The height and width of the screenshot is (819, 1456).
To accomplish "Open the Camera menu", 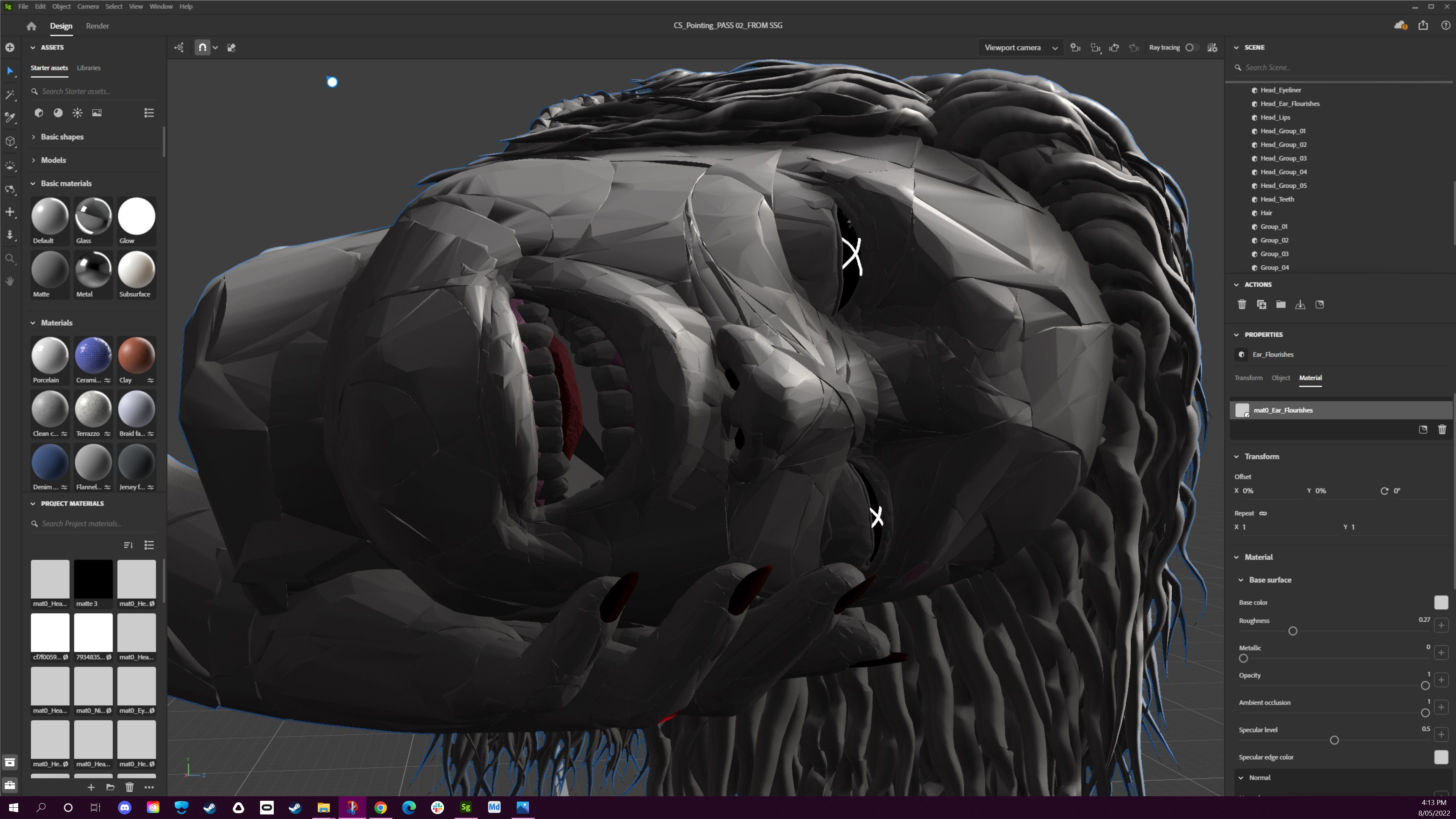I will coord(88,6).
